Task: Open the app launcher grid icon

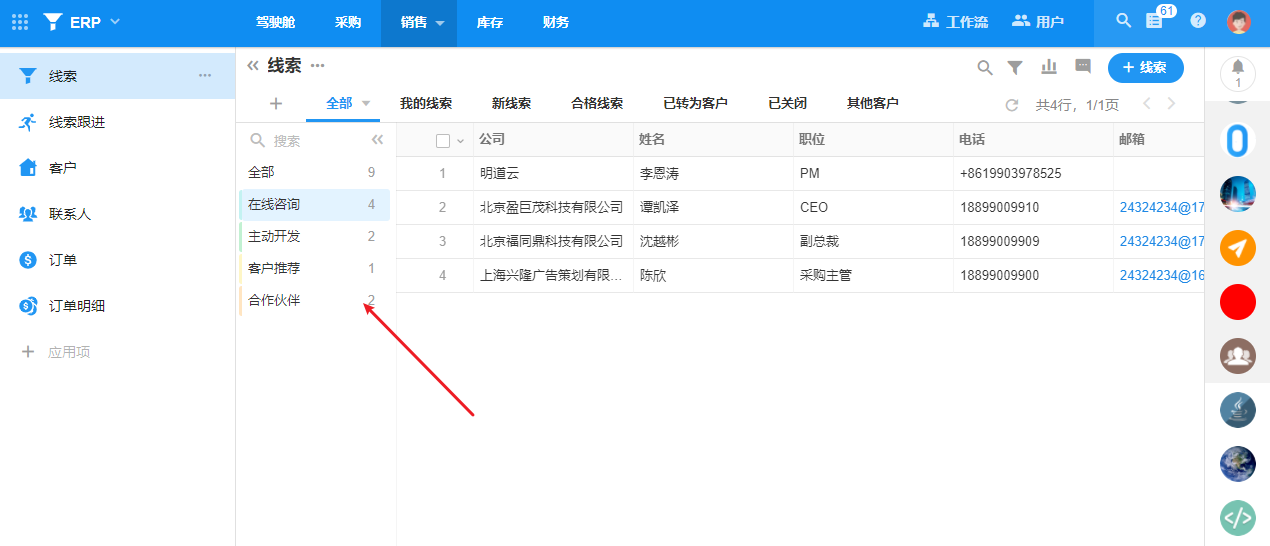Action: click(20, 22)
